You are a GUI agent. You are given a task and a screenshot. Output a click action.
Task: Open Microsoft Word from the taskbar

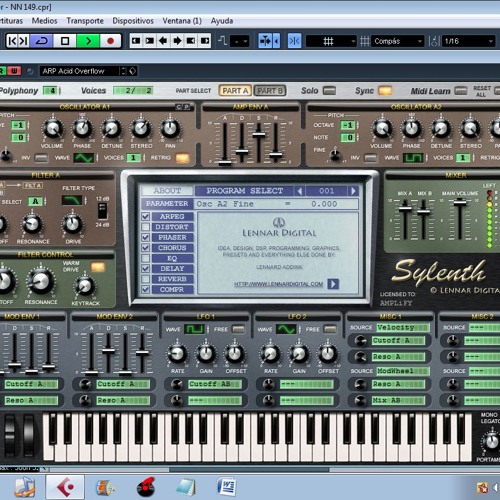point(227,487)
